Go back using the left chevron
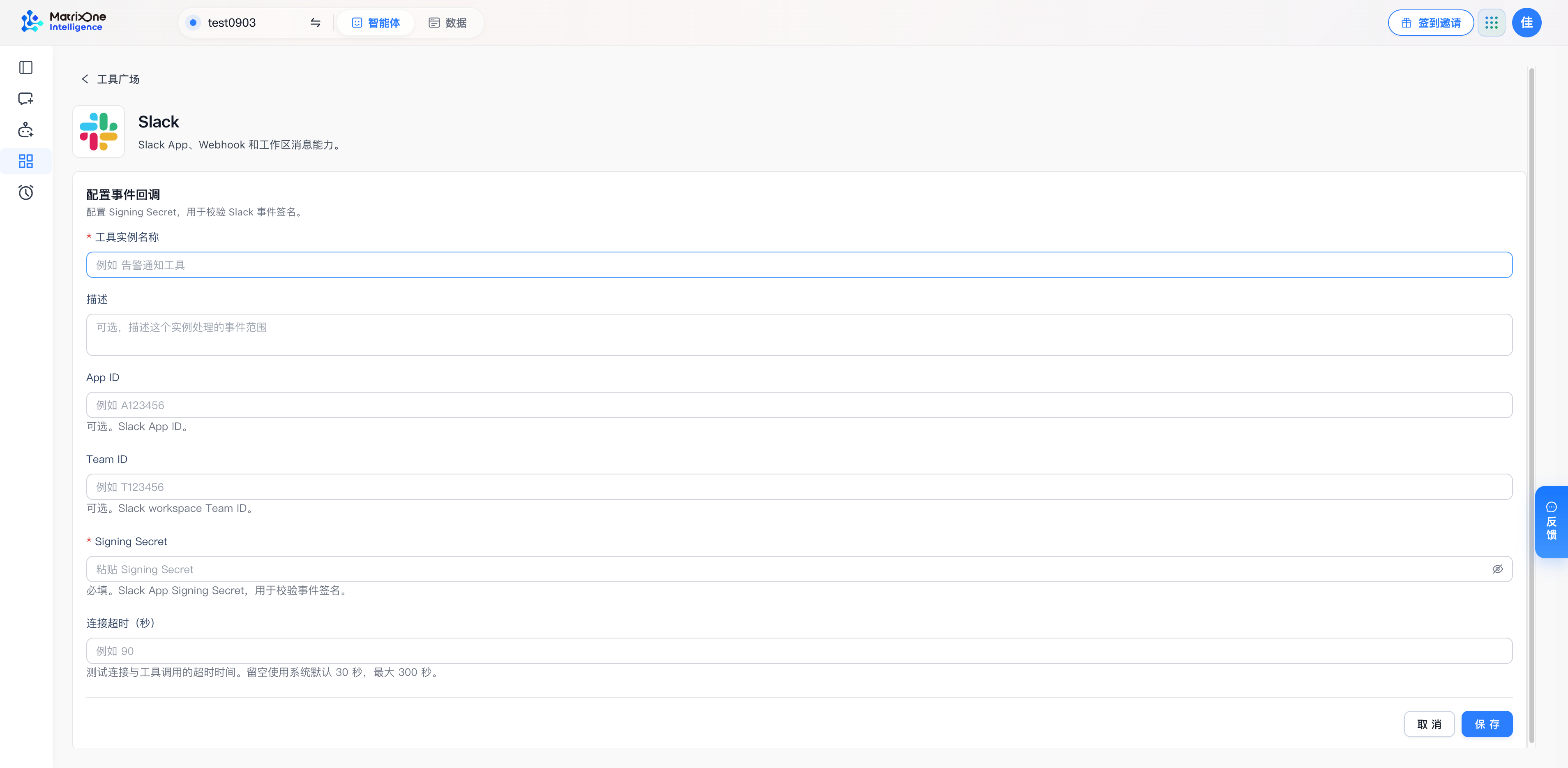 tap(85, 79)
